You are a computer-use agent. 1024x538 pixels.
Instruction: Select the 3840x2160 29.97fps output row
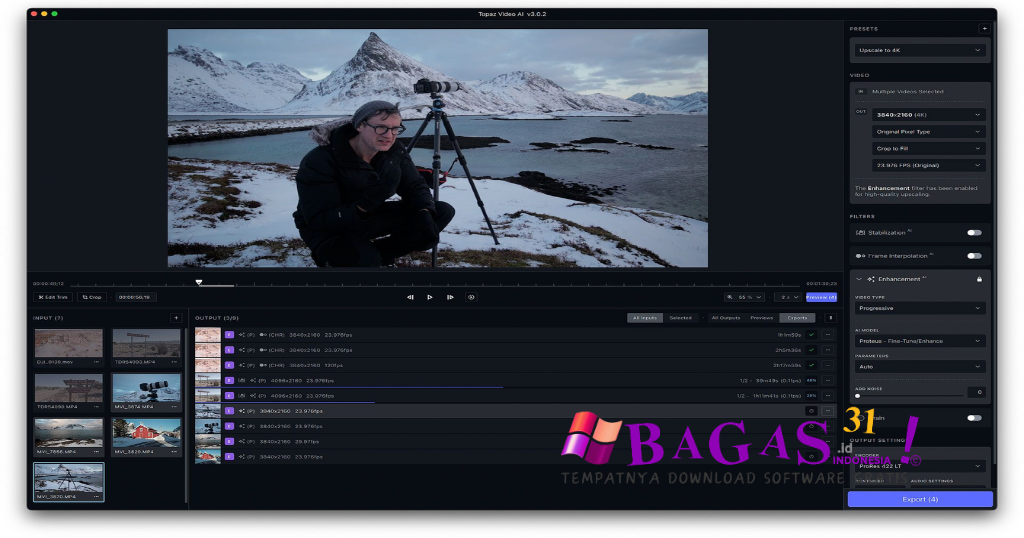click(x=516, y=441)
